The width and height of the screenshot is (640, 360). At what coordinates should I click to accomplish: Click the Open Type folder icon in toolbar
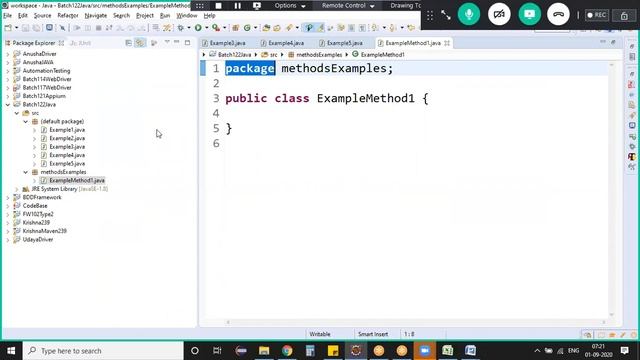[266, 28]
